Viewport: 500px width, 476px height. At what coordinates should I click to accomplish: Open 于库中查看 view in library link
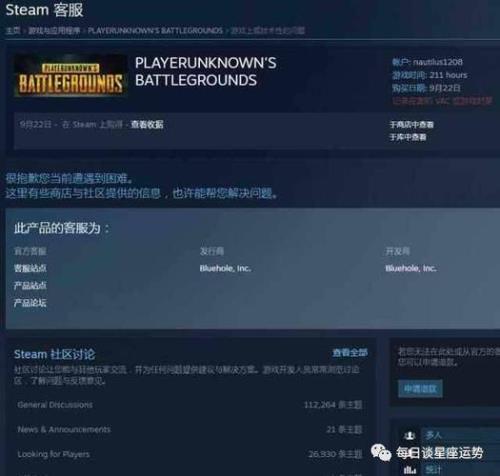pos(408,137)
